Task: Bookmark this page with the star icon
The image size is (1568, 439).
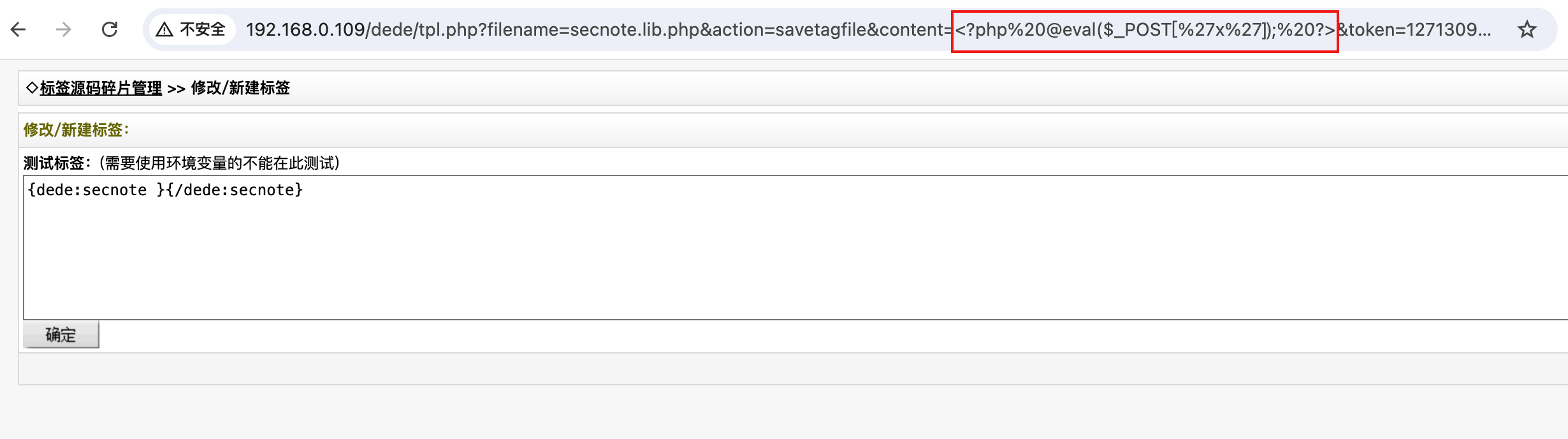Action: [x=1527, y=29]
